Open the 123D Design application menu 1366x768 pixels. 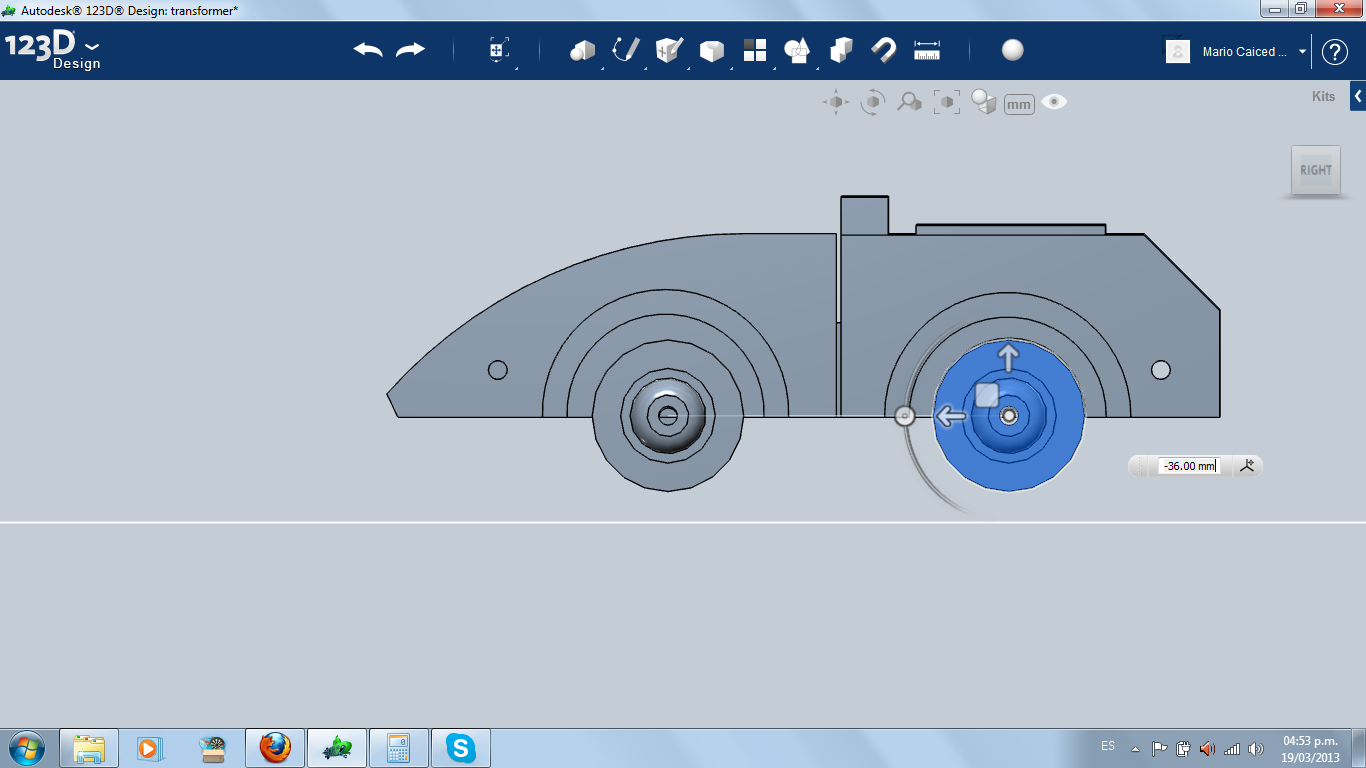click(x=53, y=50)
